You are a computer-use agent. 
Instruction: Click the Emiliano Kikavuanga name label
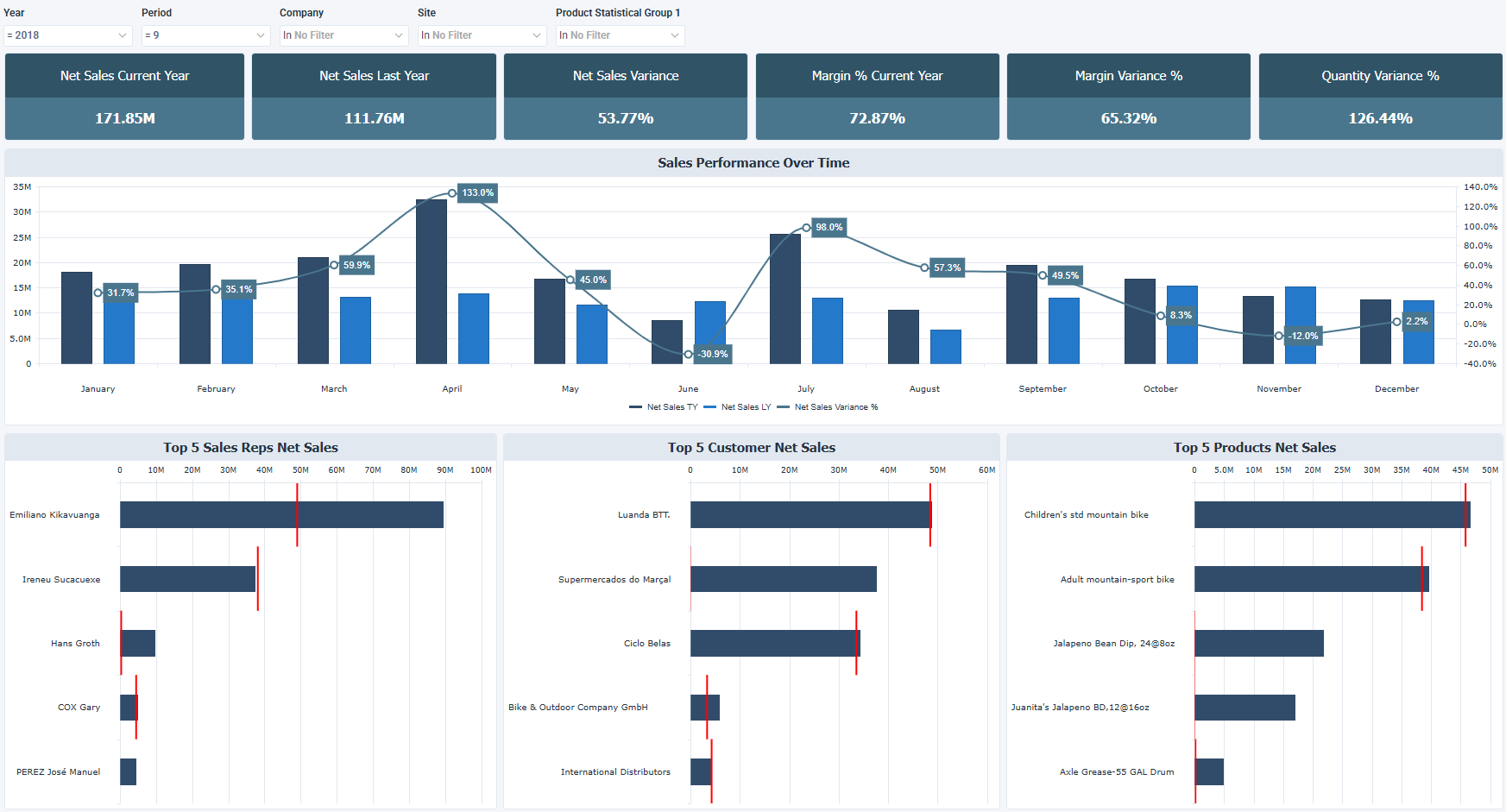click(54, 515)
